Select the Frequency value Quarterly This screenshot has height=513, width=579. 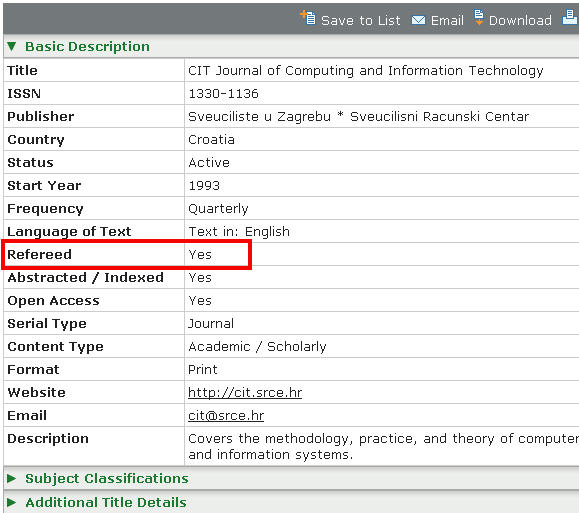pos(218,209)
